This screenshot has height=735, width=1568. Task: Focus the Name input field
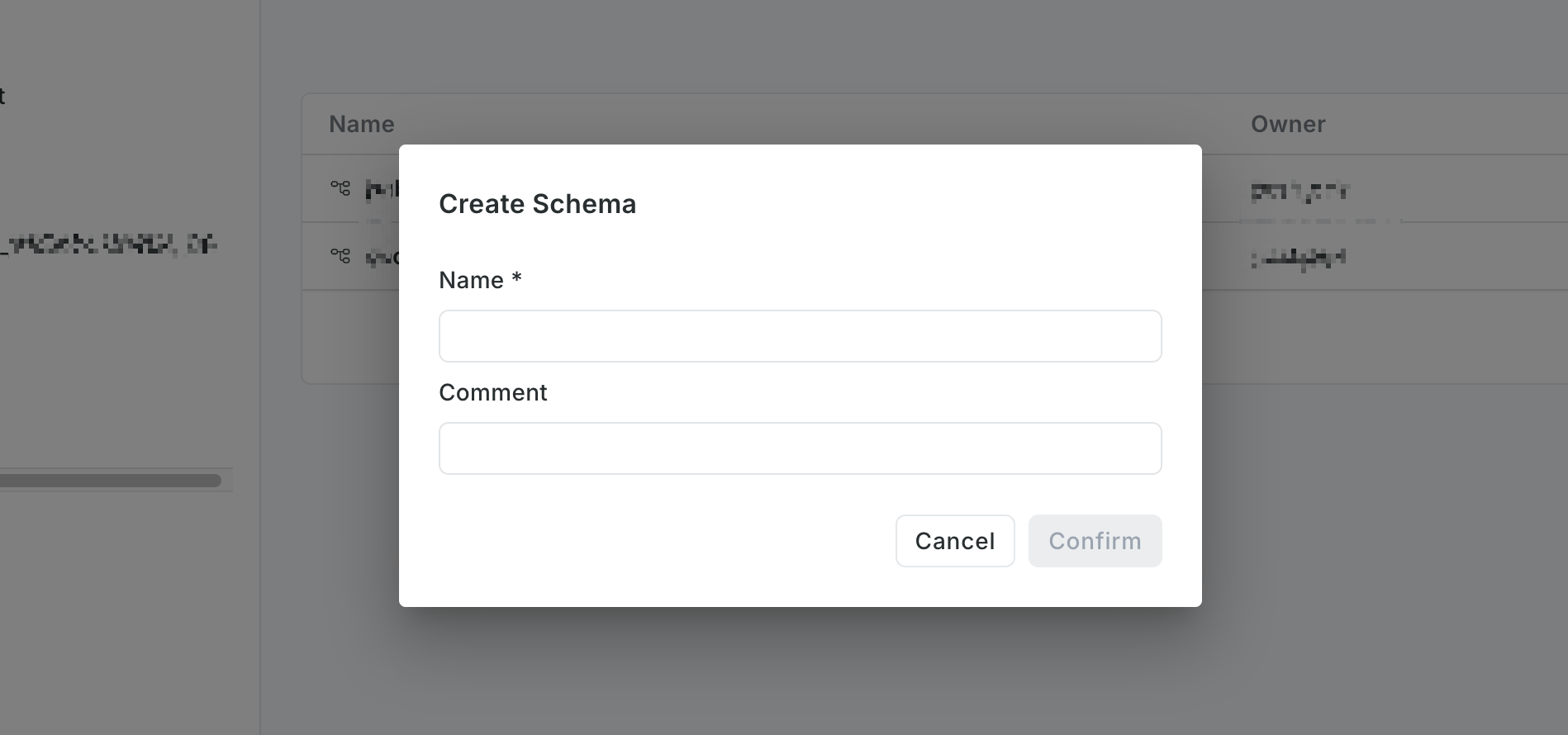click(x=800, y=336)
